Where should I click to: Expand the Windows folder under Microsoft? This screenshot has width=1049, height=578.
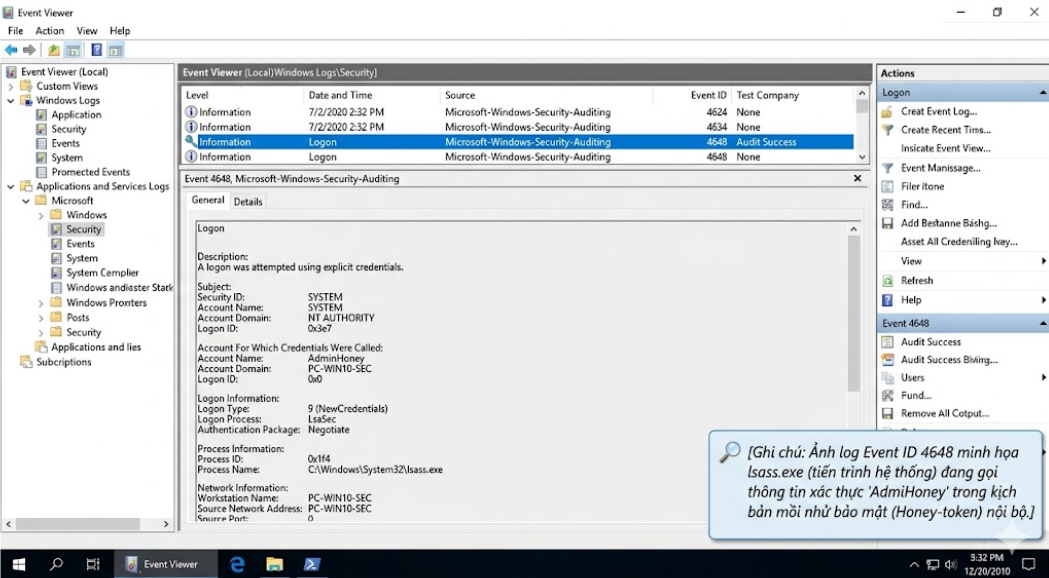pyautogui.click(x=41, y=215)
